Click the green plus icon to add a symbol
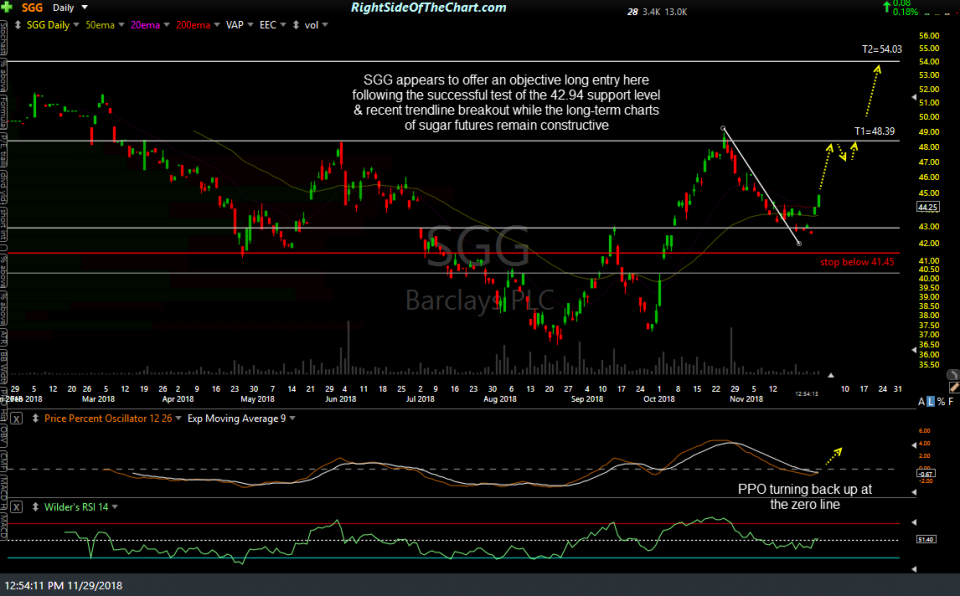Viewport: 960px width, 596px height. (x=6, y=7)
